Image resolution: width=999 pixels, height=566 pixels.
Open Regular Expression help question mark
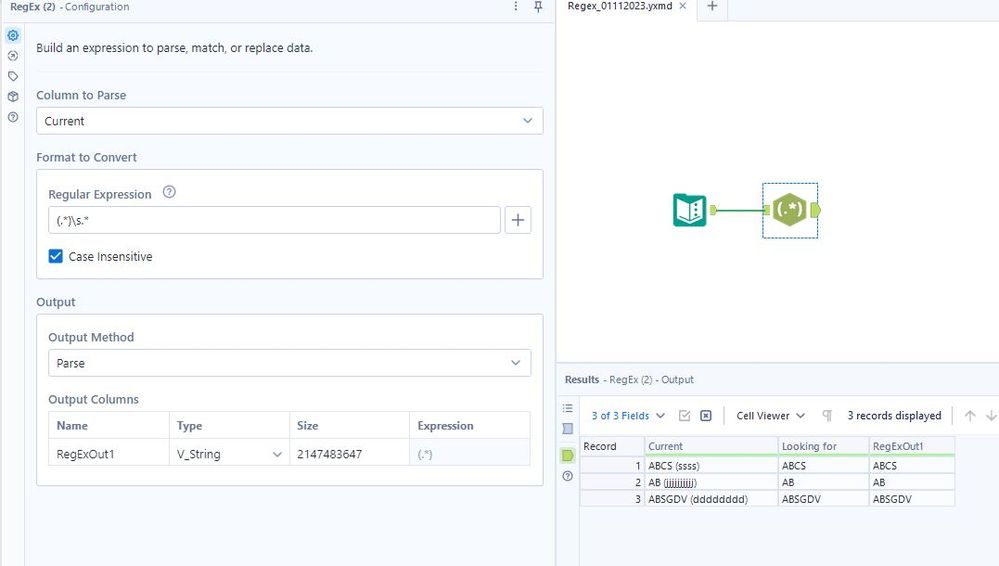click(x=169, y=193)
